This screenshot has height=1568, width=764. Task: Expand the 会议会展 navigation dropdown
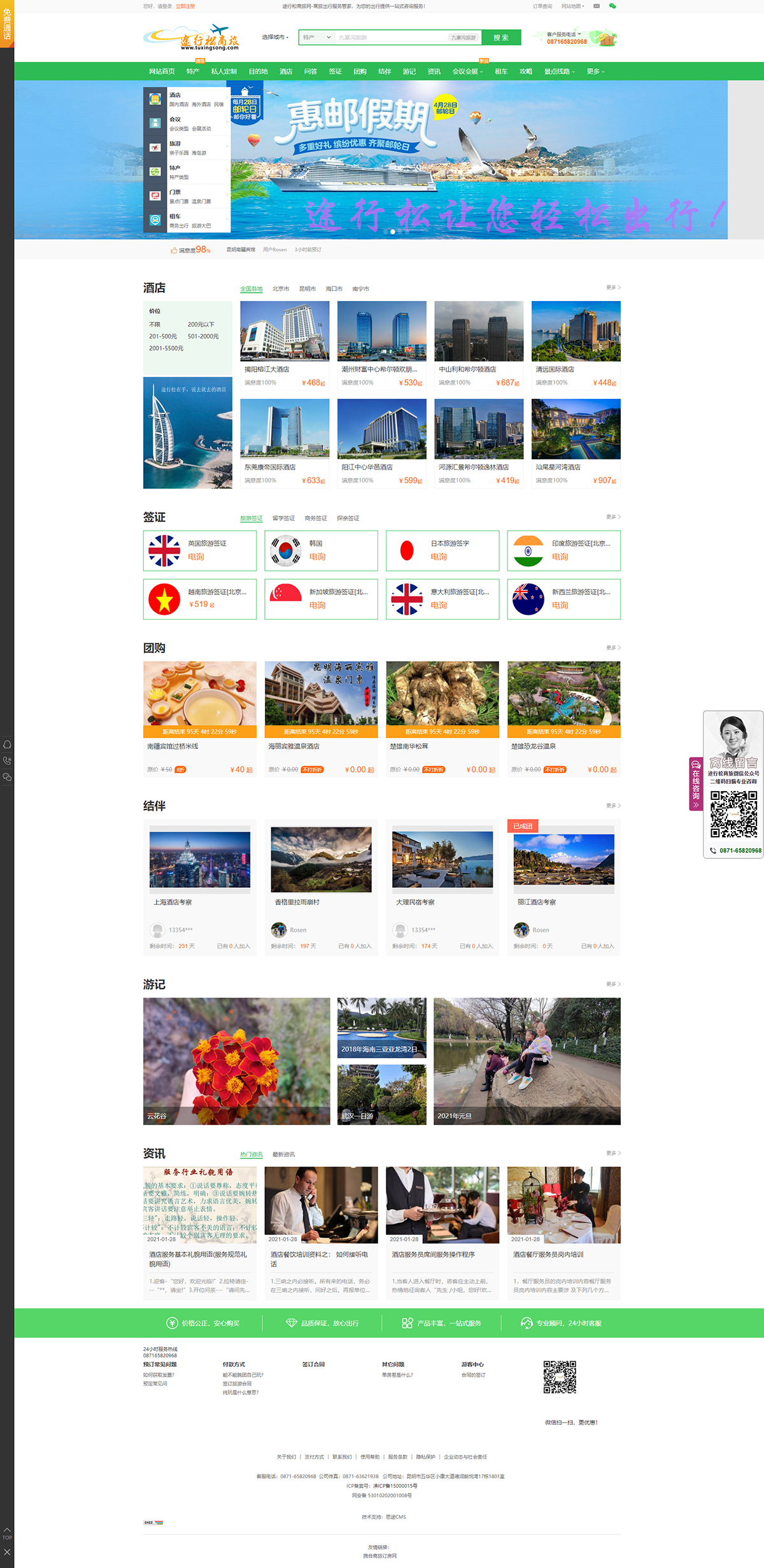pyautogui.click(x=467, y=72)
